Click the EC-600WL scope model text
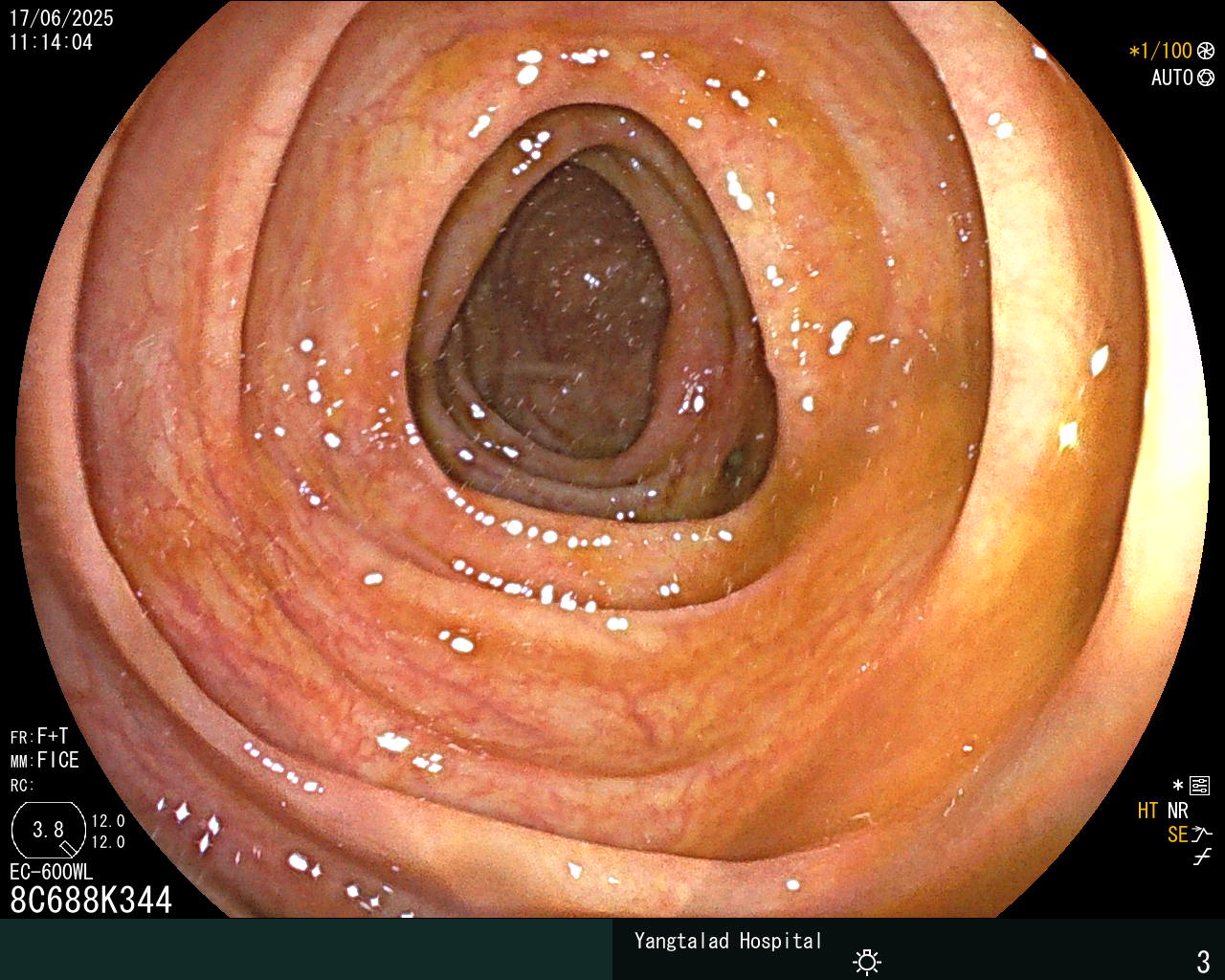Image resolution: width=1225 pixels, height=980 pixels. point(52,872)
